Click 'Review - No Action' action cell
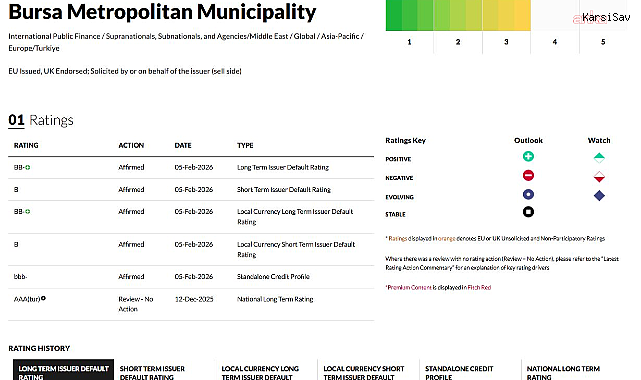 136,304
